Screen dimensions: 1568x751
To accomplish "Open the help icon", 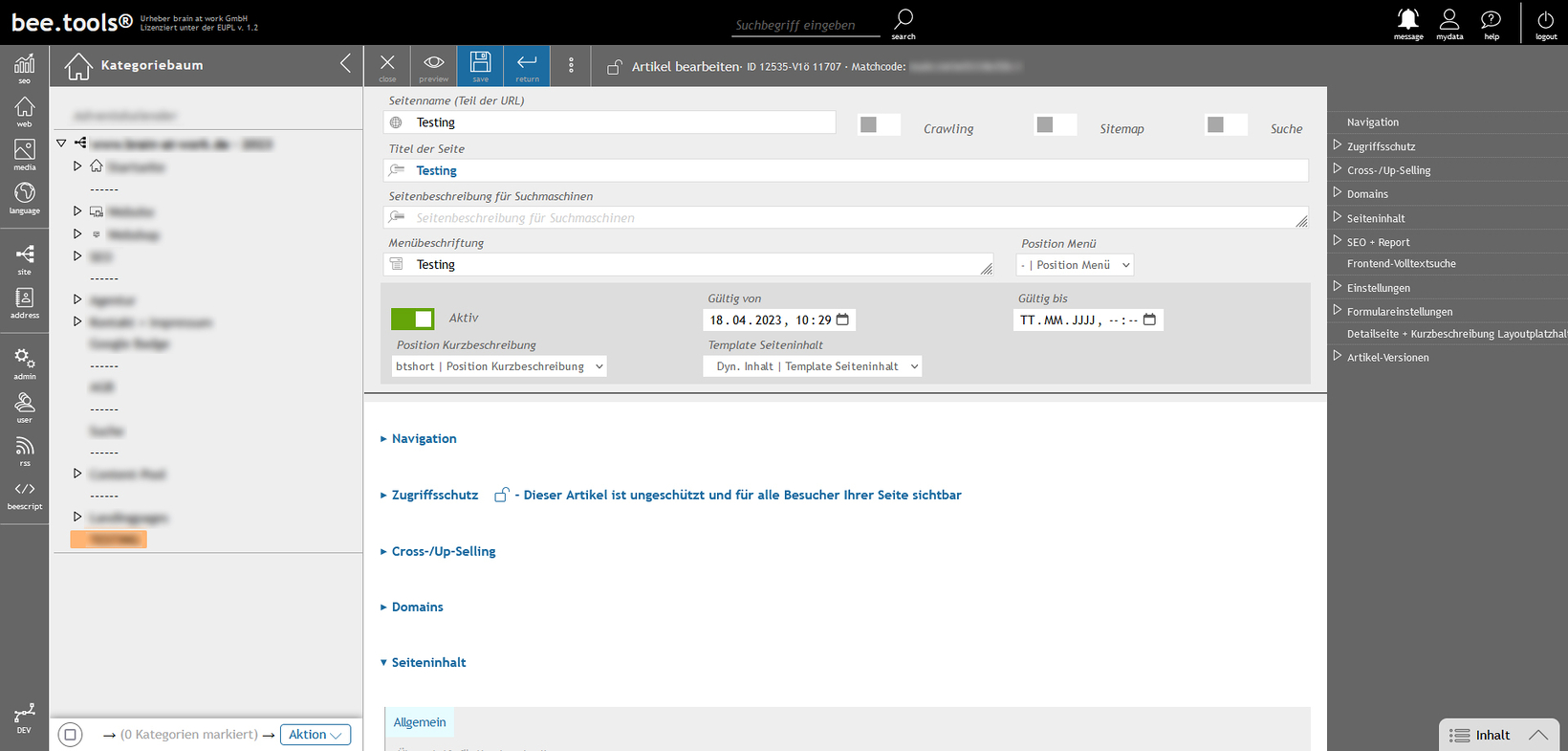I will click(x=1492, y=23).
